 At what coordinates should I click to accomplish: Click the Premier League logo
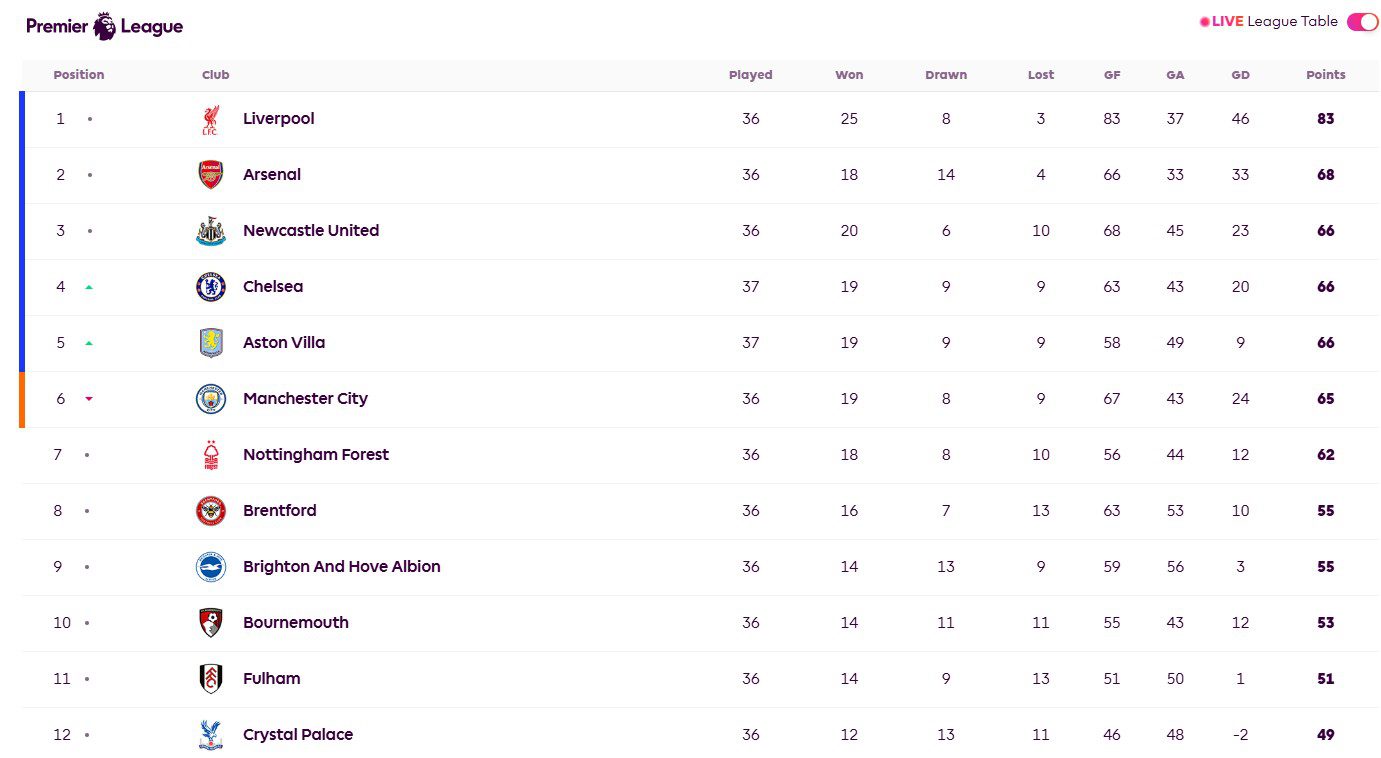coord(104,26)
